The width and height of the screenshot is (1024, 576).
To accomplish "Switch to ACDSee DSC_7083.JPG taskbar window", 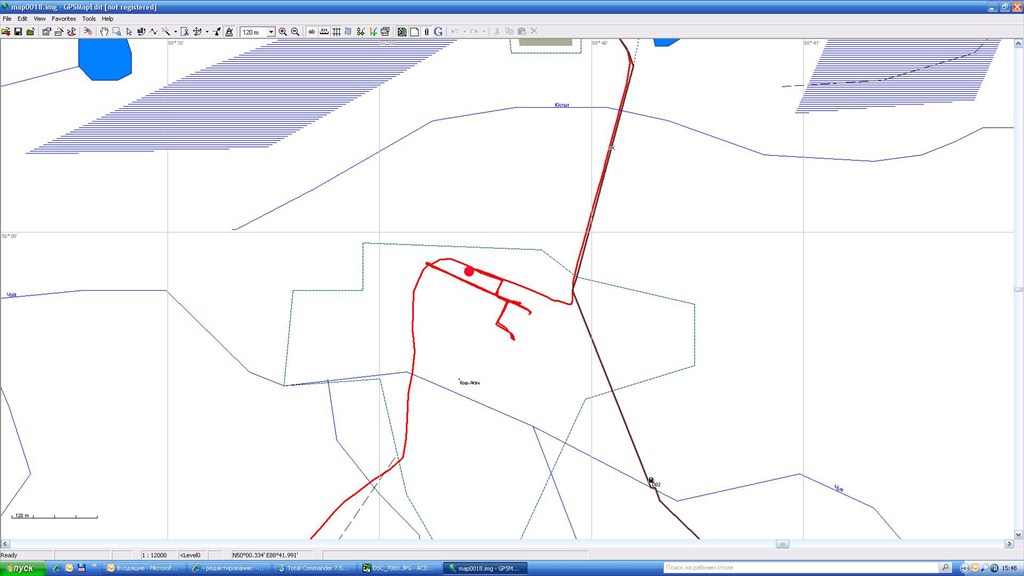I will click(x=401, y=568).
